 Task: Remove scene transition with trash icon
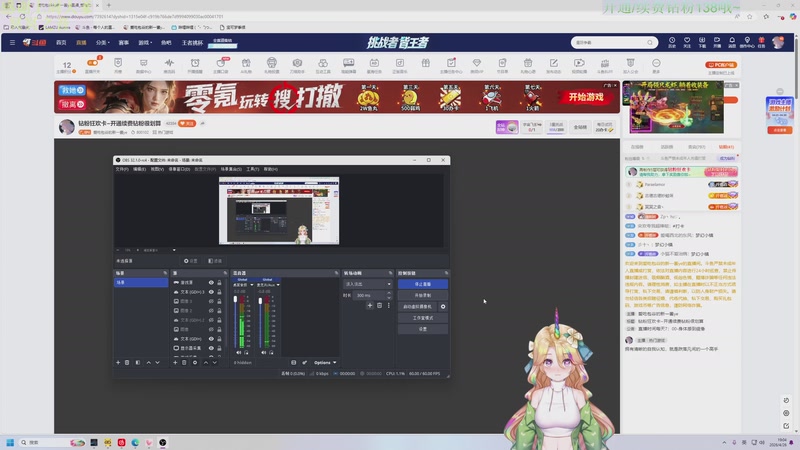(x=379, y=305)
